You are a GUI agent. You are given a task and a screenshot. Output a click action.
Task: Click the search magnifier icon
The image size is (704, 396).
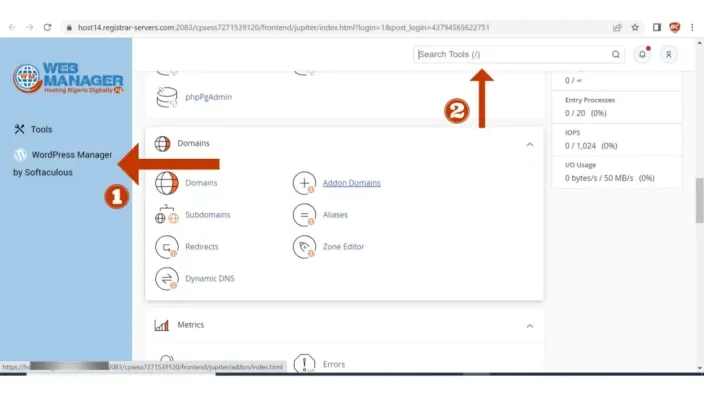(616, 54)
